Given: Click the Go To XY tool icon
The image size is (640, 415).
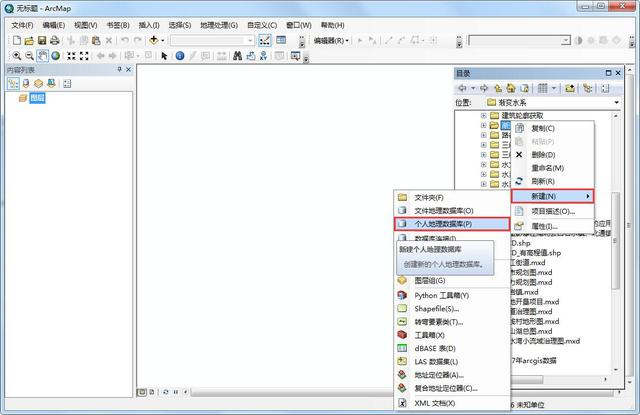Looking at the screenshot, I should pos(264,56).
